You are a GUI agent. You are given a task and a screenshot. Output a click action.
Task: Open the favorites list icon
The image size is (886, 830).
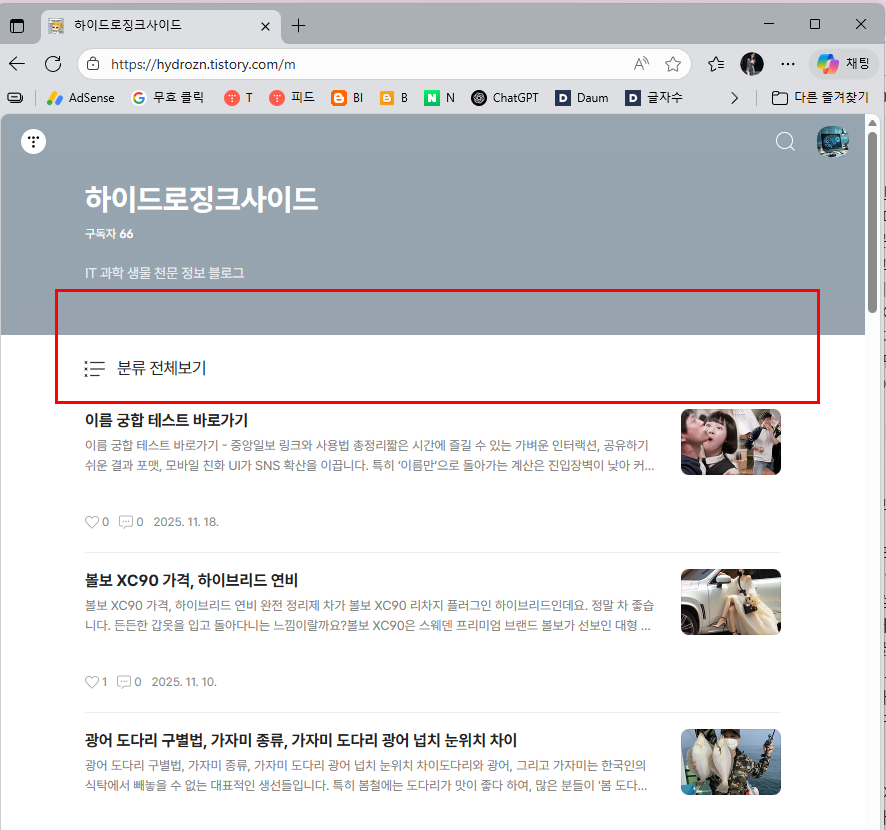pos(716,64)
